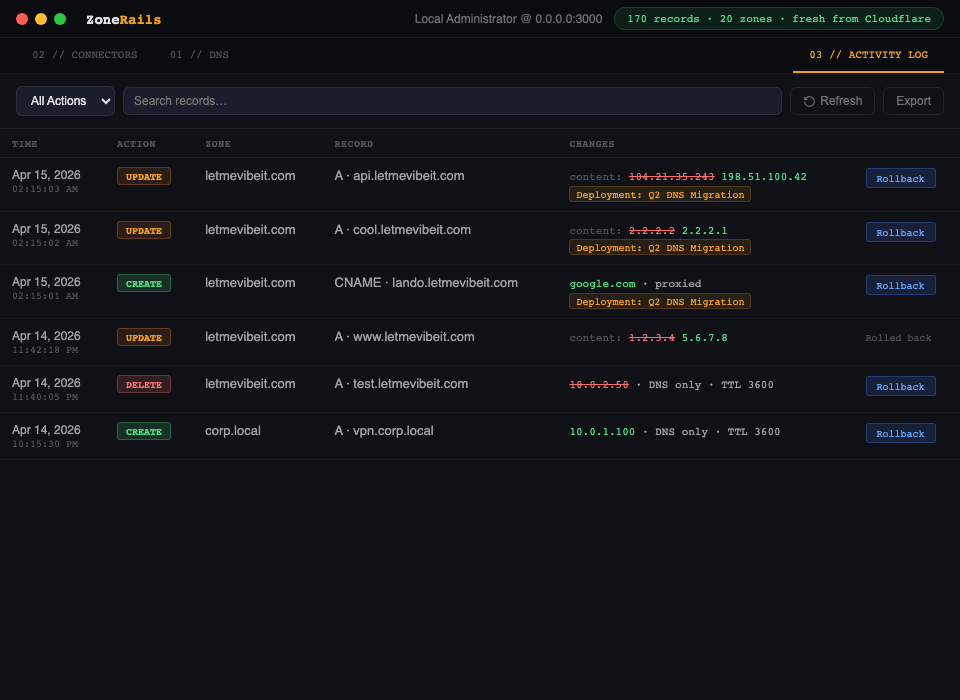The width and height of the screenshot is (960, 700).
Task: Open the 01 // DNS tab
Action: [x=199, y=55]
